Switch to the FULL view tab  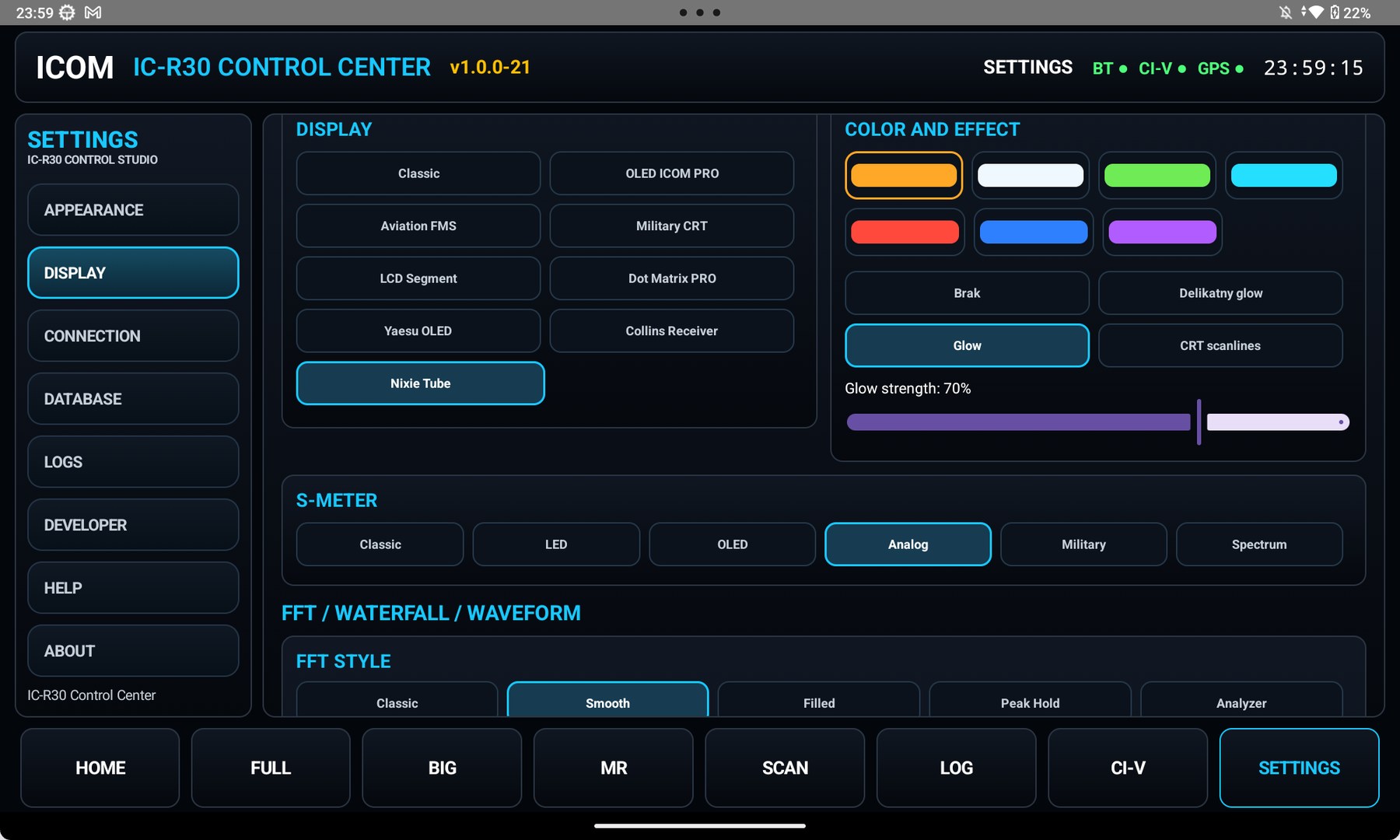pyautogui.click(x=271, y=768)
